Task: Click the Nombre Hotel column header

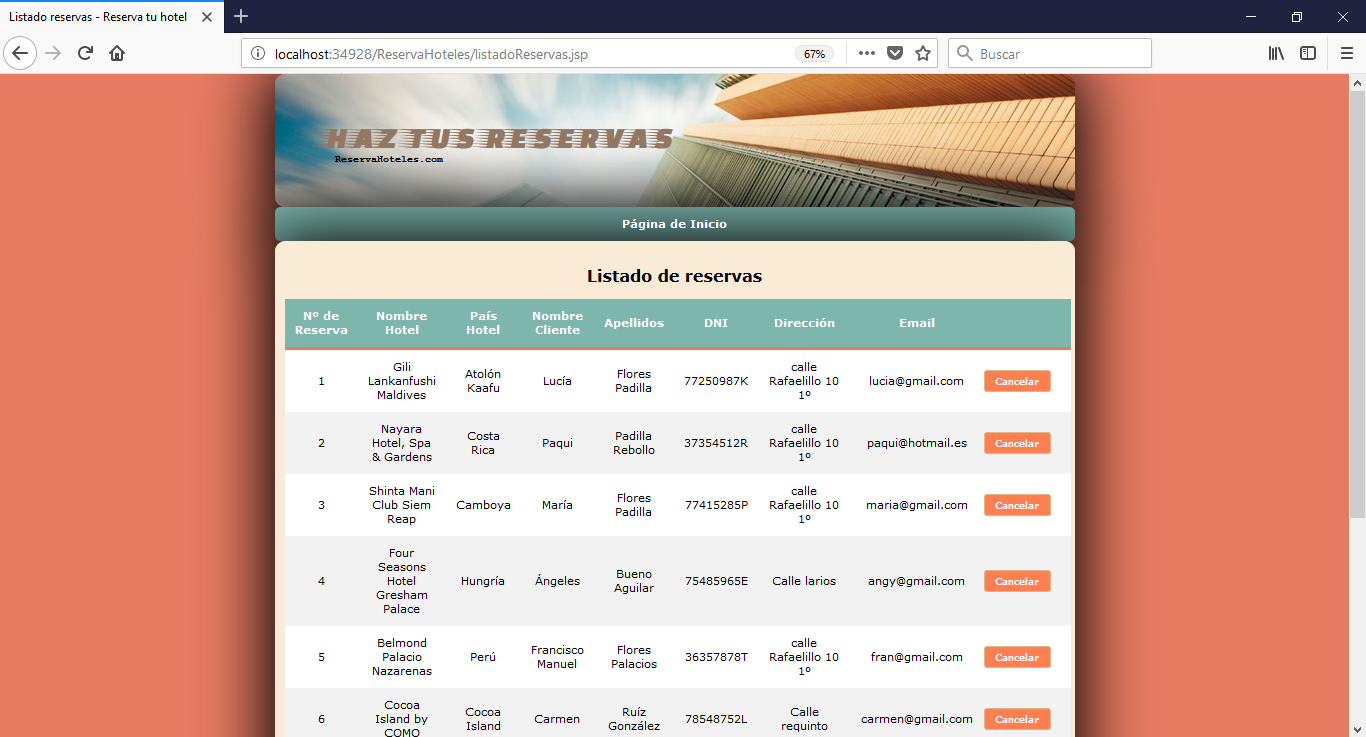Action: [x=401, y=323]
